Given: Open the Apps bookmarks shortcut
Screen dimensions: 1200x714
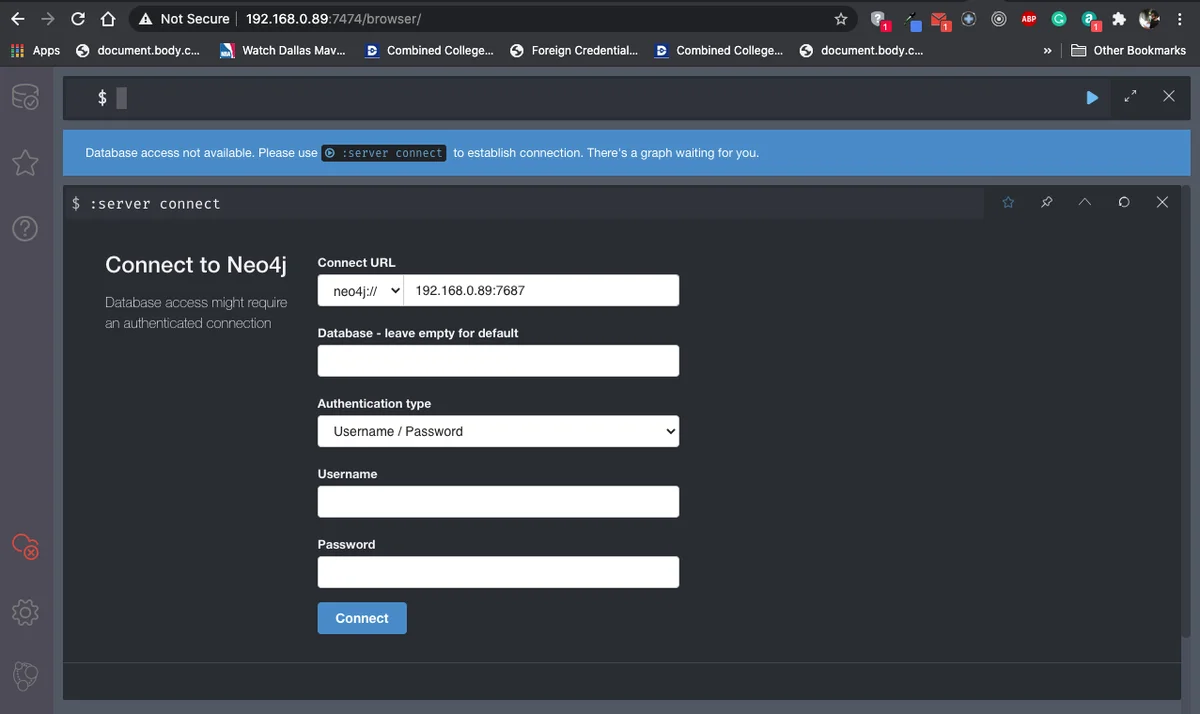Looking at the screenshot, I should (35, 50).
